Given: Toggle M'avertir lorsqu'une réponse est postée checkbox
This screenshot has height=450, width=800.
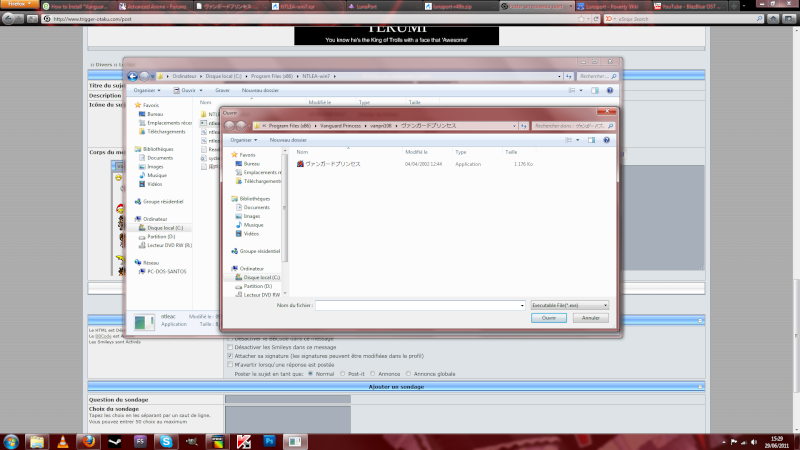Looking at the screenshot, I should coord(230,364).
